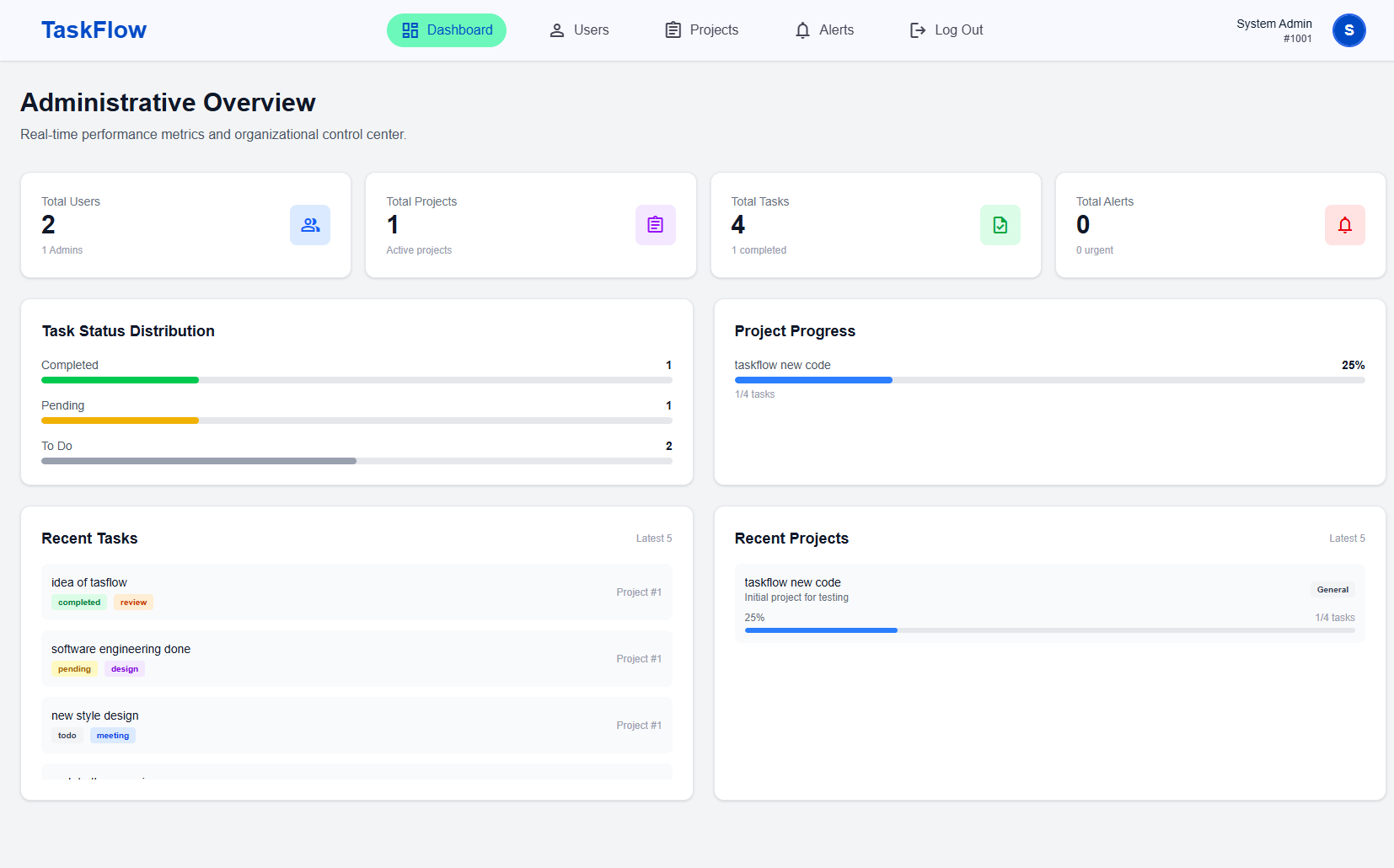Go to the Users page
Screen dimensions: 1394x868
pyautogui.click(x=579, y=30)
